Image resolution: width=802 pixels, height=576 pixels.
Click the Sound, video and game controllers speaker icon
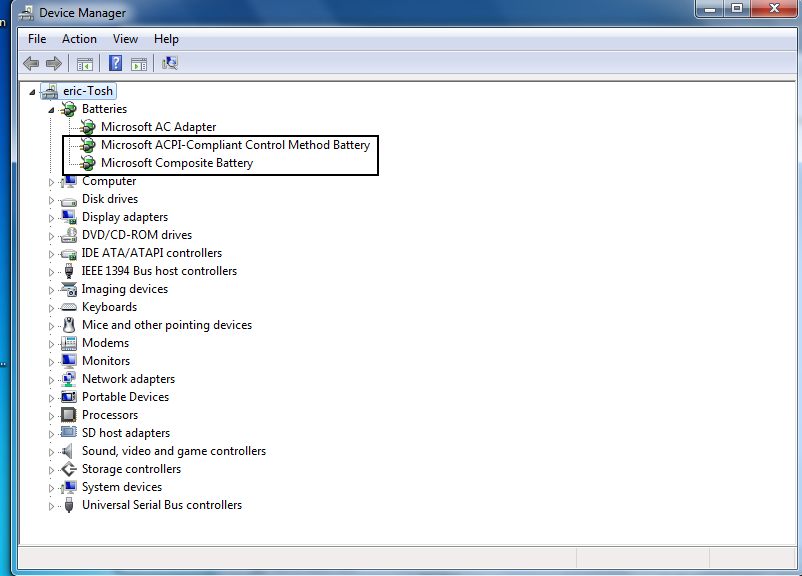point(68,451)
